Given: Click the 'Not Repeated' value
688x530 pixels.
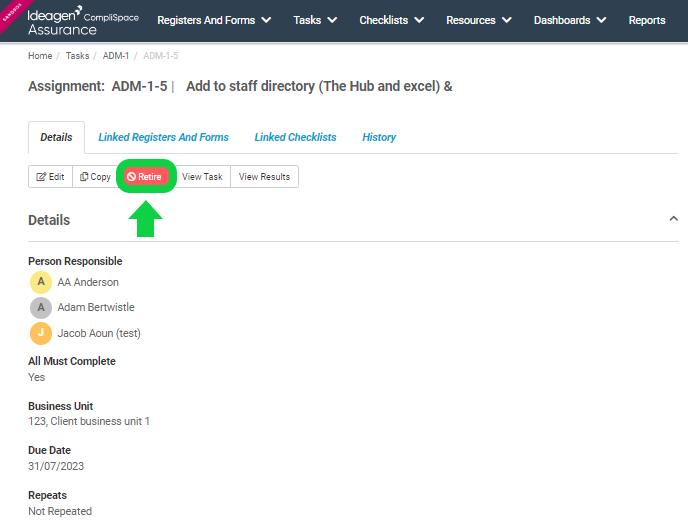Looking at the screenshot, I should 60,511.
